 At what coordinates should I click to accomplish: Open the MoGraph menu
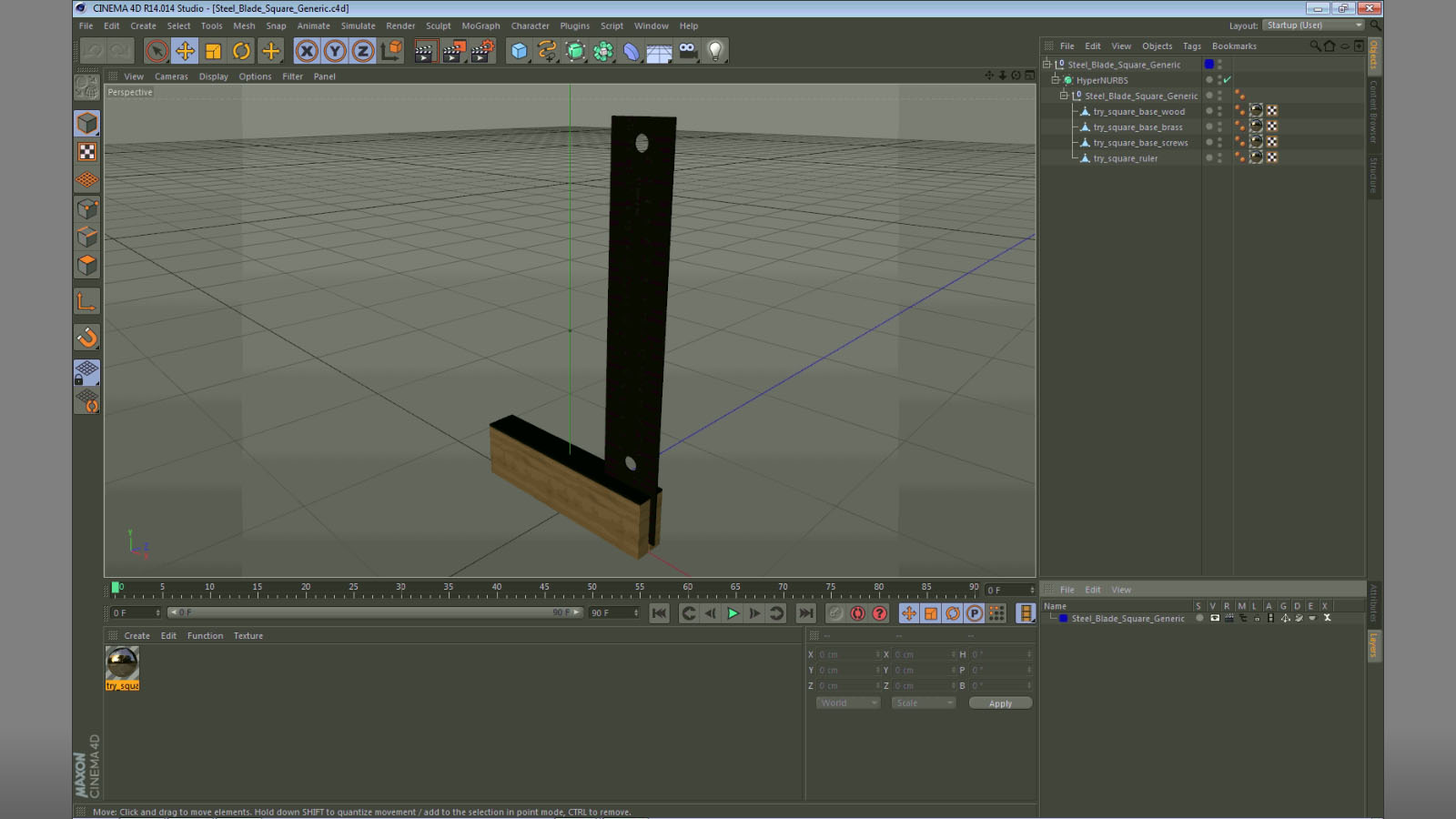pos(480,25)
